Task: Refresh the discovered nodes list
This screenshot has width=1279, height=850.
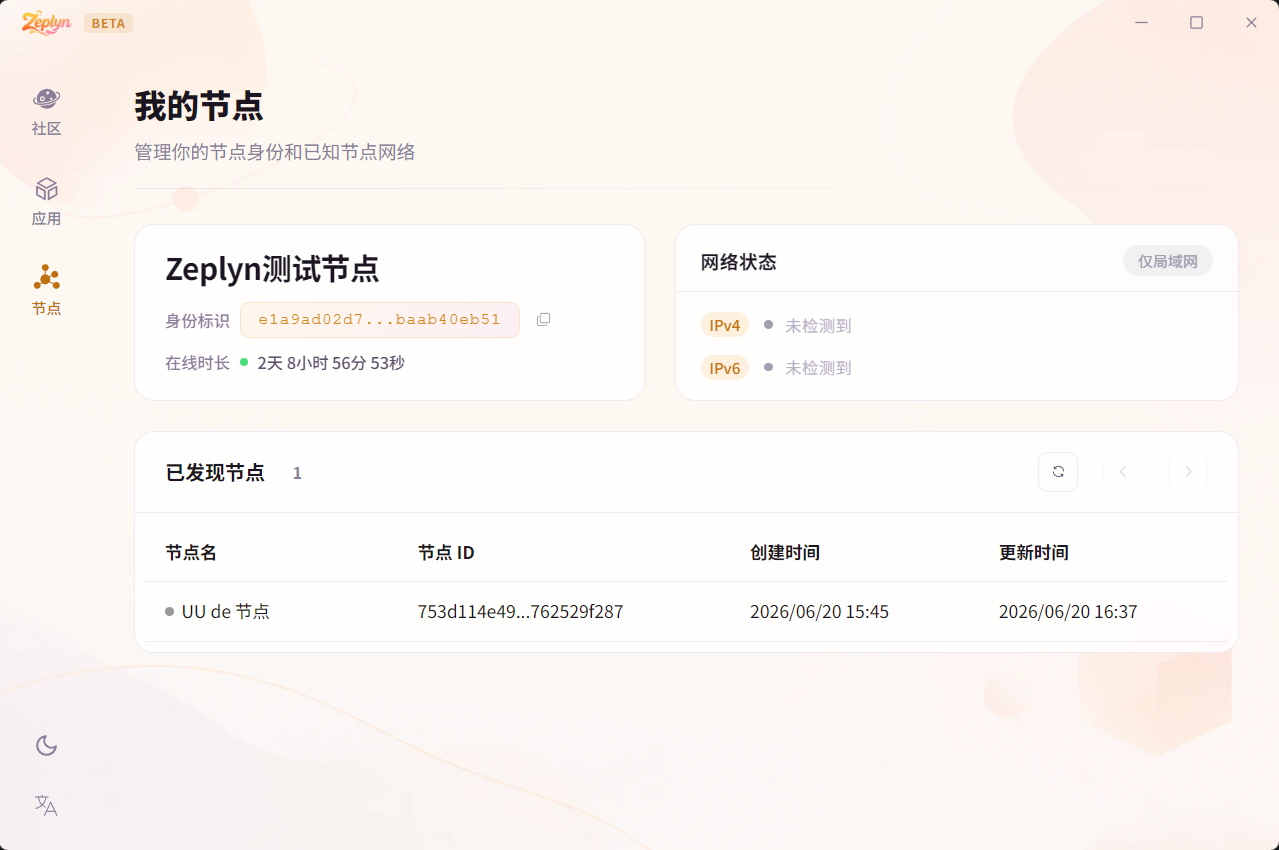Action: [x=1058, y=472]
